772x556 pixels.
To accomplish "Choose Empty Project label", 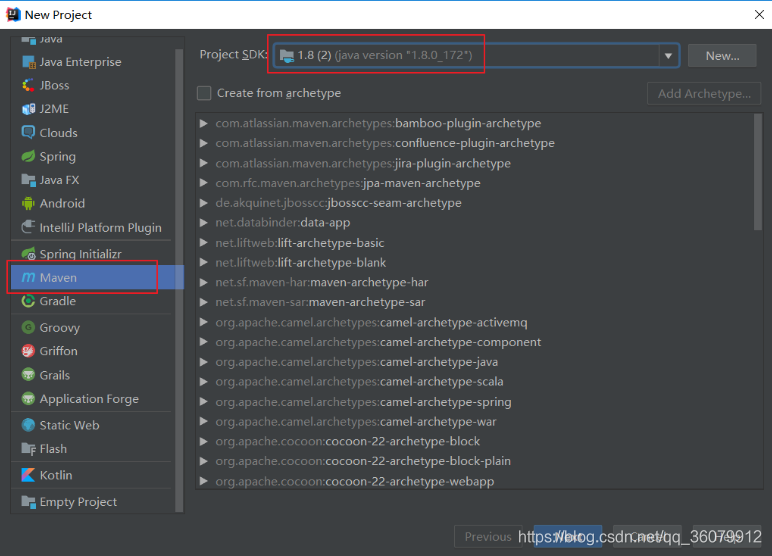I will click(x=78, y=502).
